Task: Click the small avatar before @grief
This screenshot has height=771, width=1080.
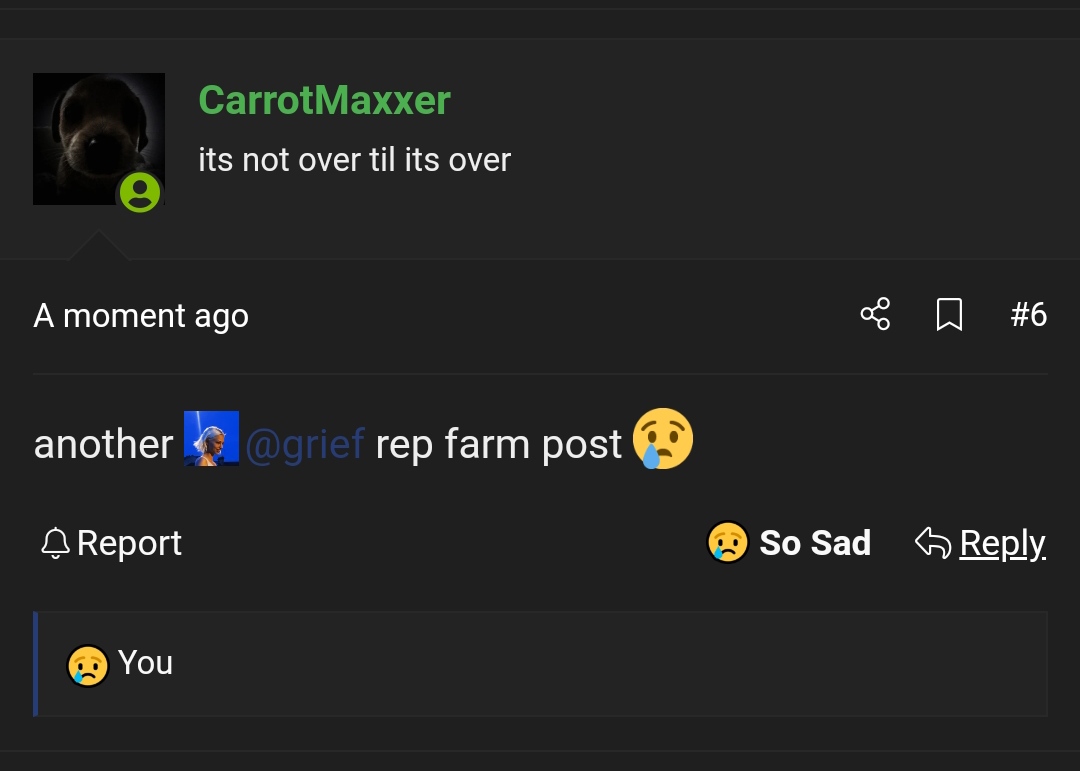Action: pos(211,439)
